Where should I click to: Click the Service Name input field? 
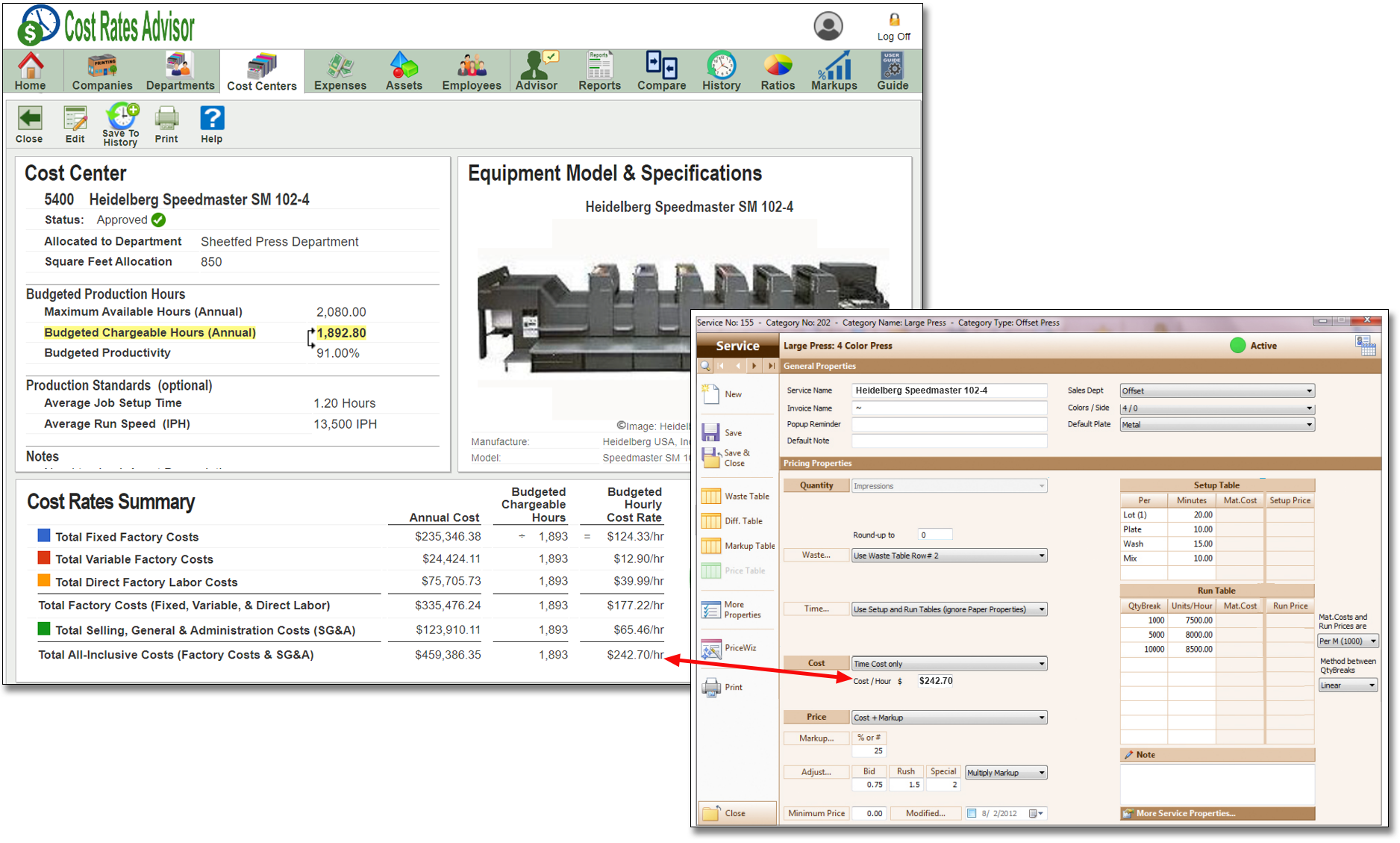pos(949,391)
